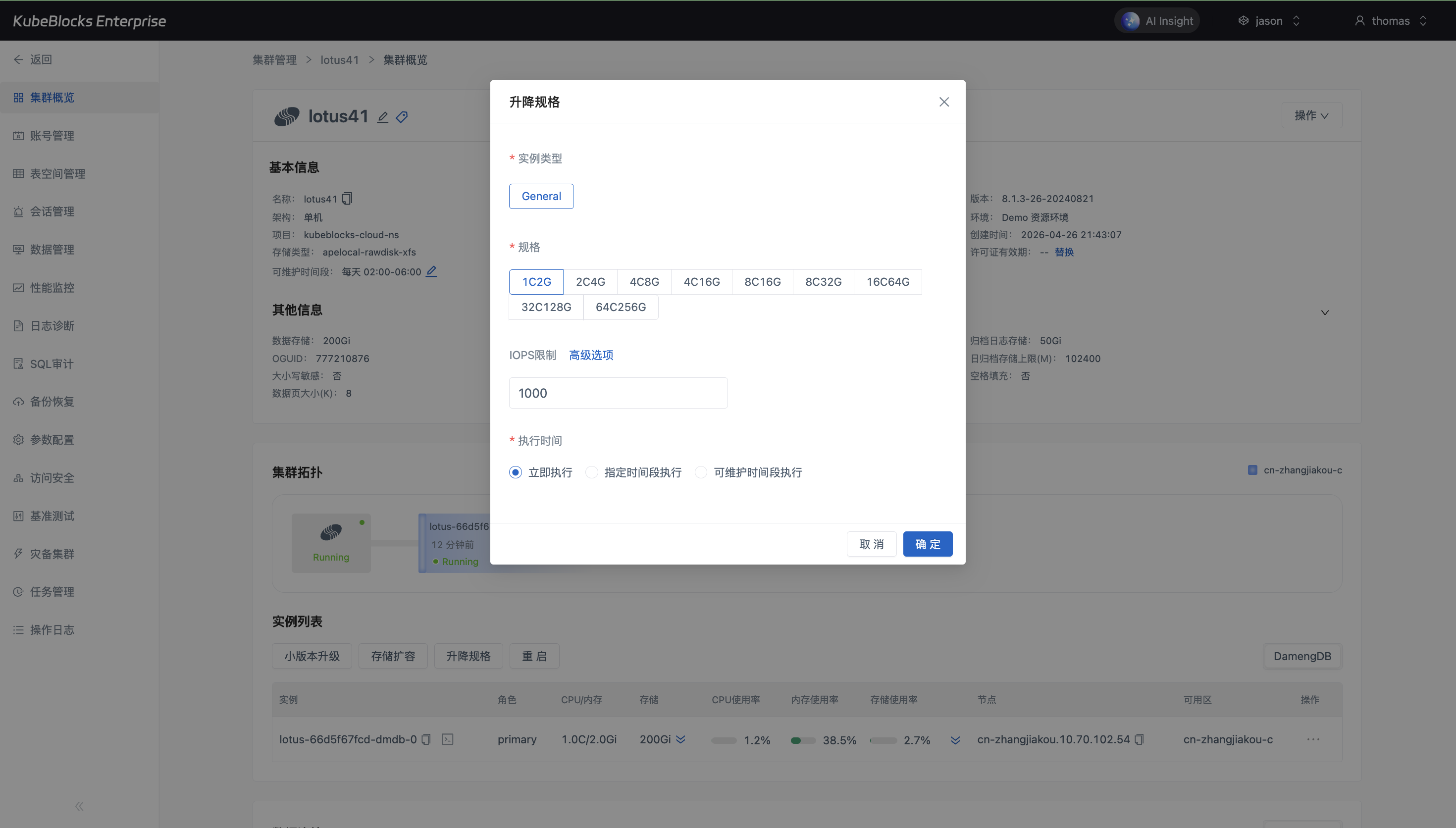This screenshot has height=828, width=1456.
Task: Open 性能监控 in the sidebar
Action: tap(52, 288)
